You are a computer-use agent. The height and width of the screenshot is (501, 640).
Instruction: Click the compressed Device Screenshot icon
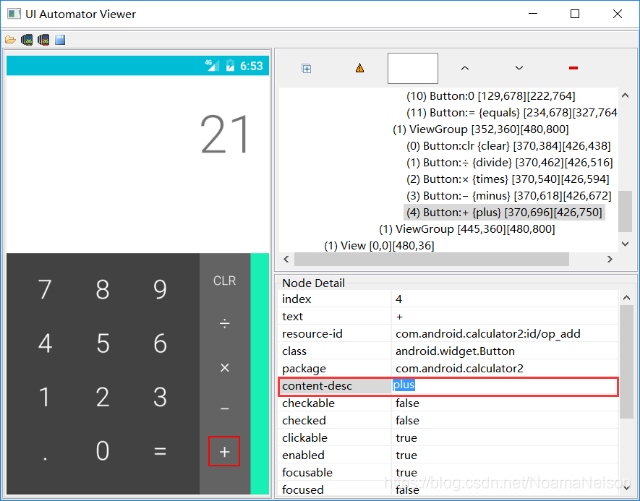tap(43, 40)
